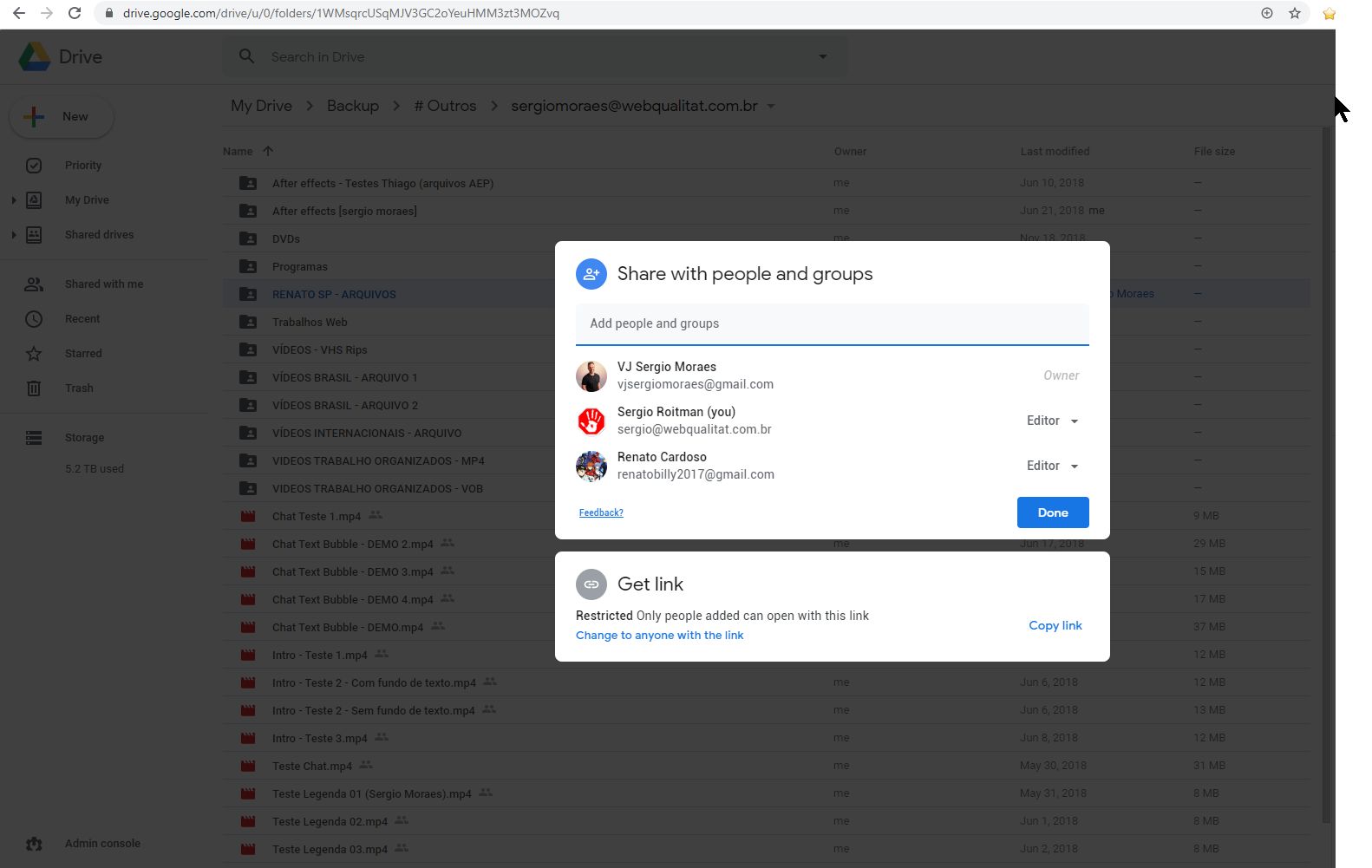The height and width of the screenshot is (868, 1372).
Task: Click the search magnifier icon
Action: (247, 56)
